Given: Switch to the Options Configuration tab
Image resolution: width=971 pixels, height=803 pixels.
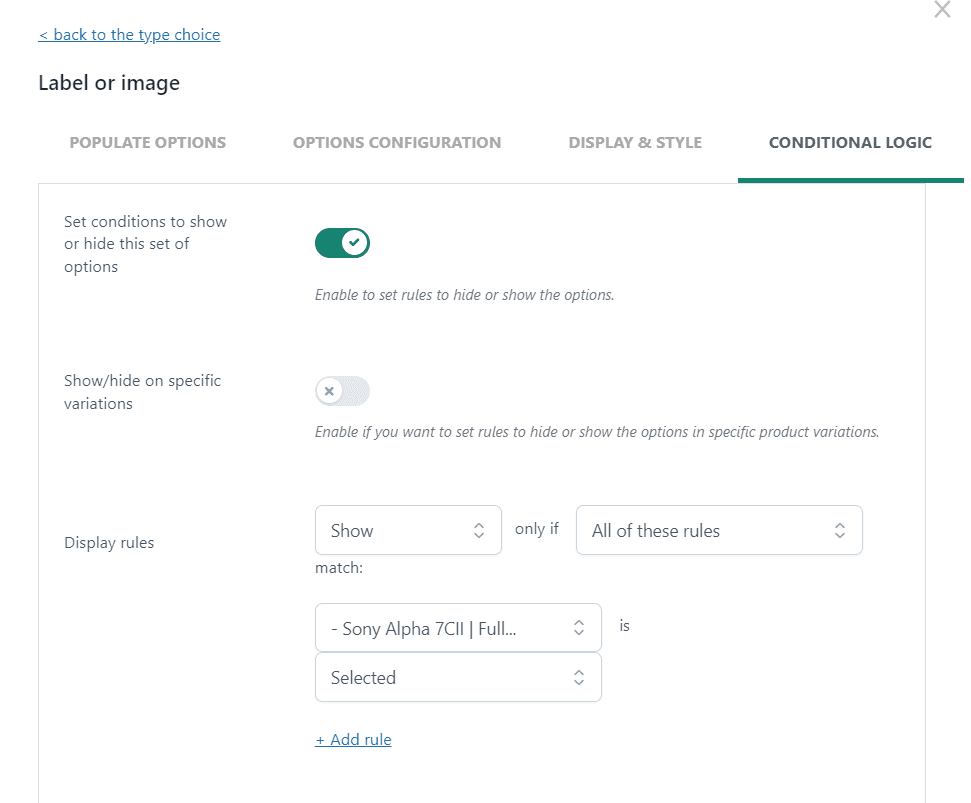Looking at the screenshot, I should tap(397, 142).
